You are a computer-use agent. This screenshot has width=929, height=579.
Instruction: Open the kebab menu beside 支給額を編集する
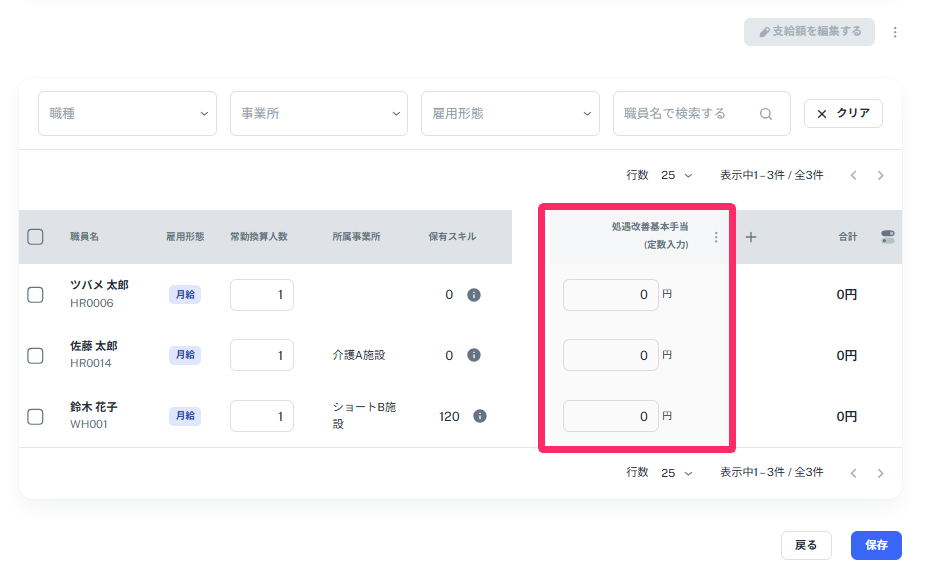point(895,31)
